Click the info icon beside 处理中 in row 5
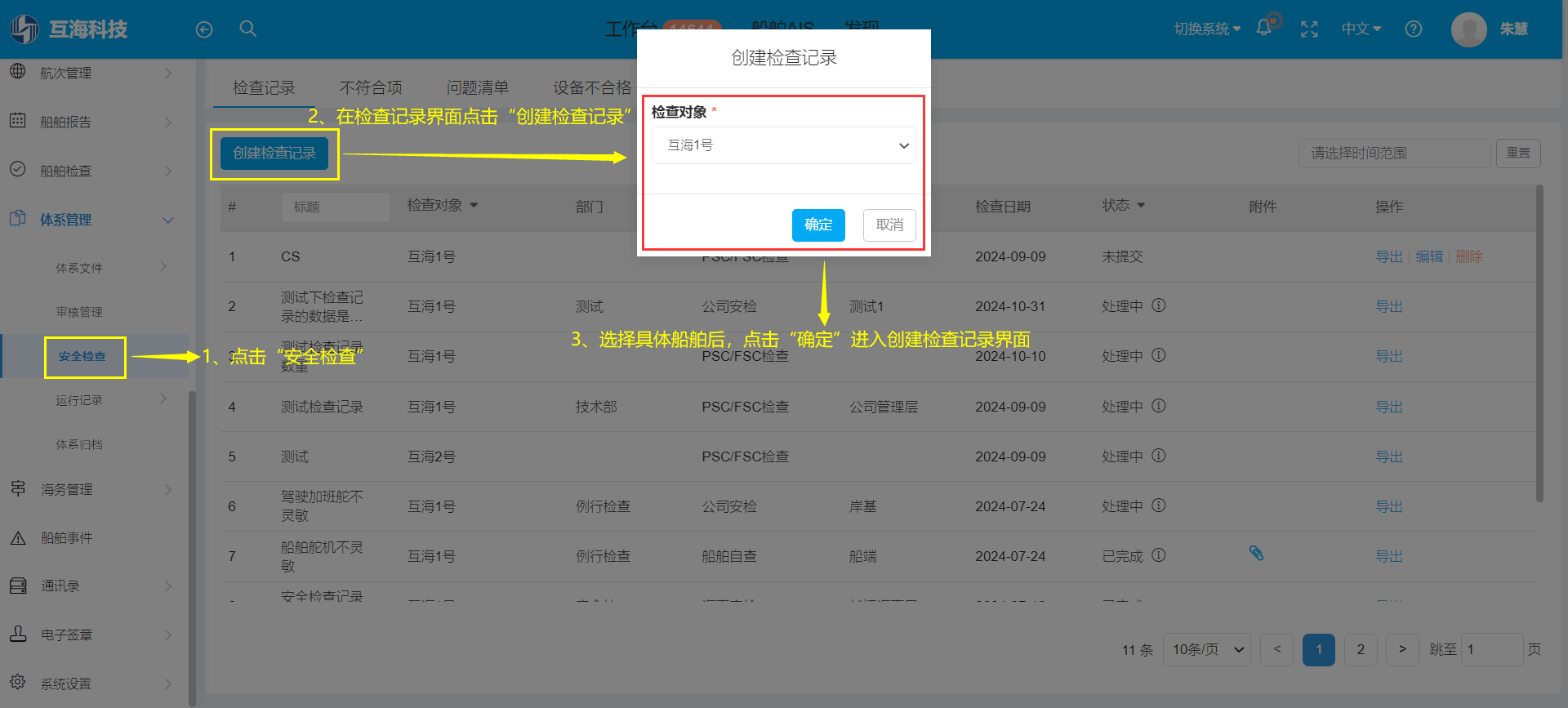 (x=1159, y=456)
